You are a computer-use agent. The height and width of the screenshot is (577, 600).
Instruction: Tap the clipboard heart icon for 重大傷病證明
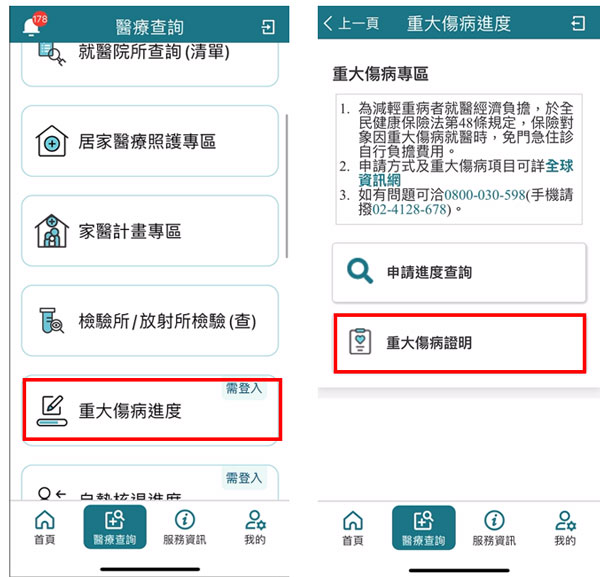tap(360, 342)
